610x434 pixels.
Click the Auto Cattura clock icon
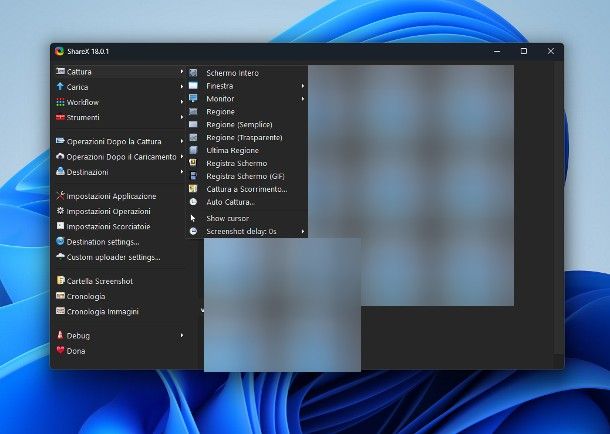click(x=193, y=202)
